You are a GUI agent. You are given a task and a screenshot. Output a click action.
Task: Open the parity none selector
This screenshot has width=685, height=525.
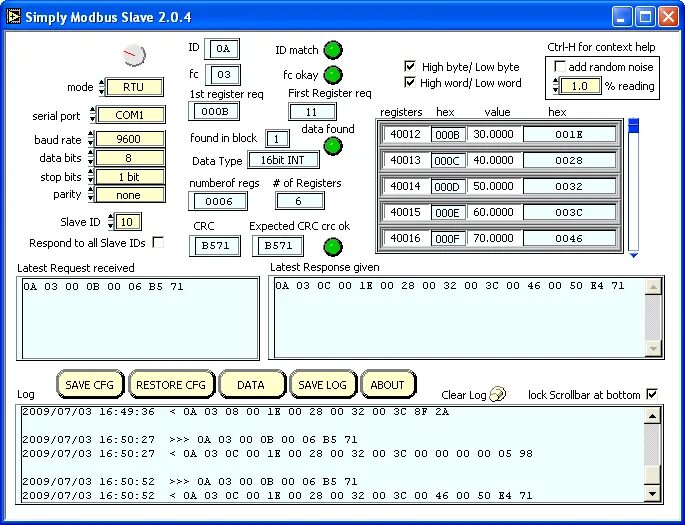[130, 195]
